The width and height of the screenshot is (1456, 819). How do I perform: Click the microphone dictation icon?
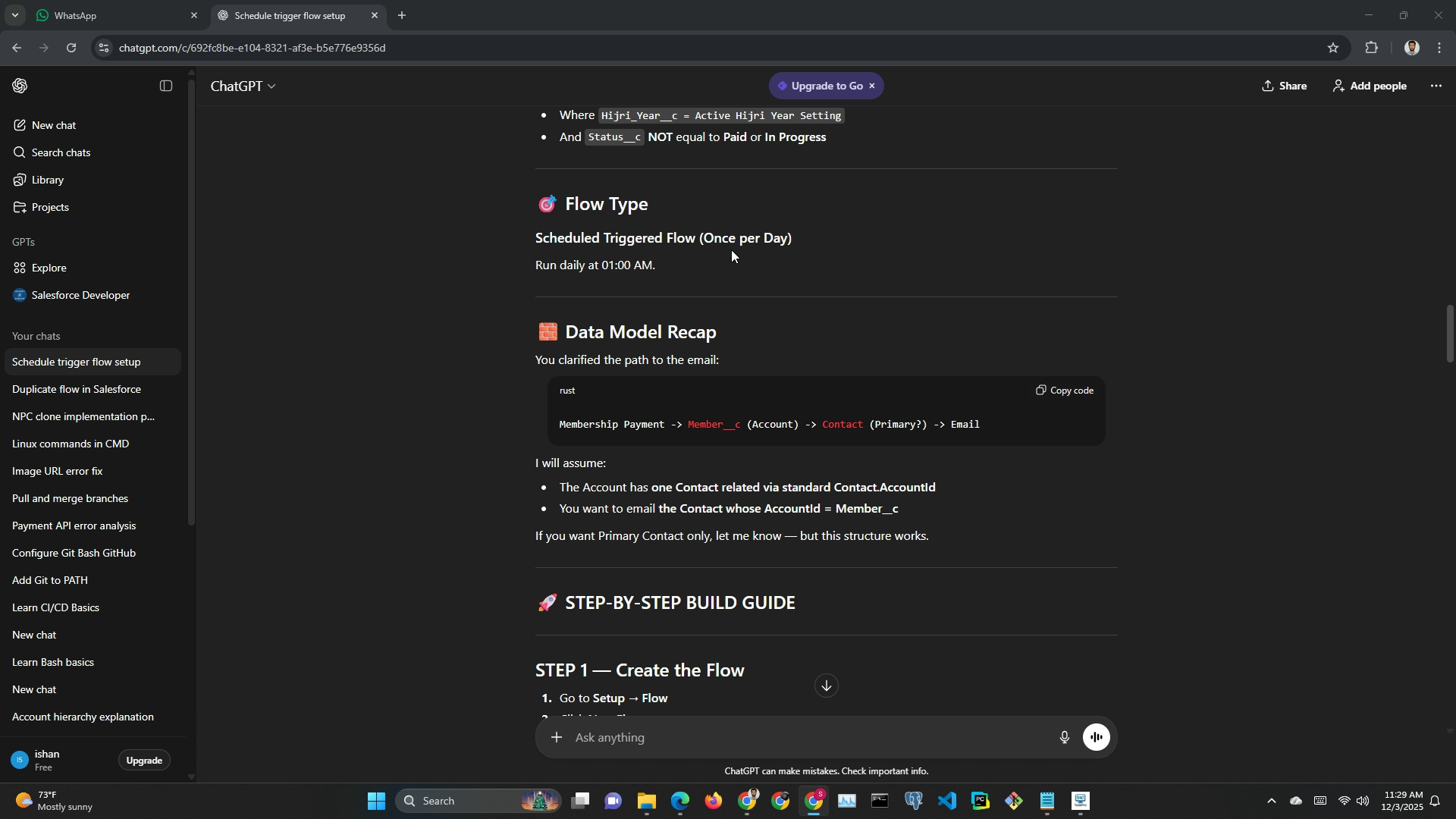tap(1064, 737)
